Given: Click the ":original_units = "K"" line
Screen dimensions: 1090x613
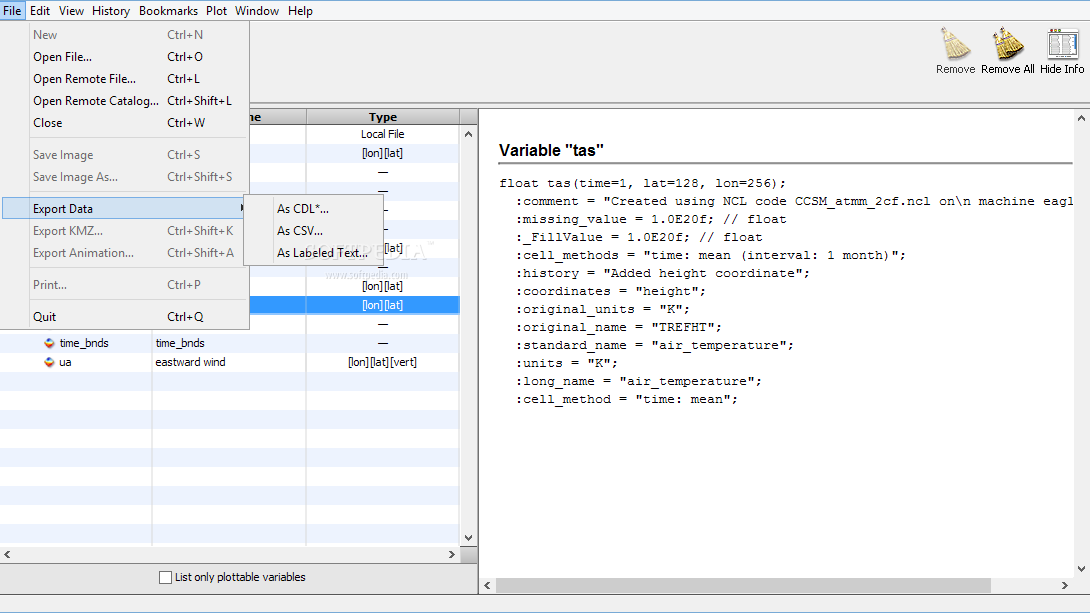Looking at the screenshot, I should (603, 309).
